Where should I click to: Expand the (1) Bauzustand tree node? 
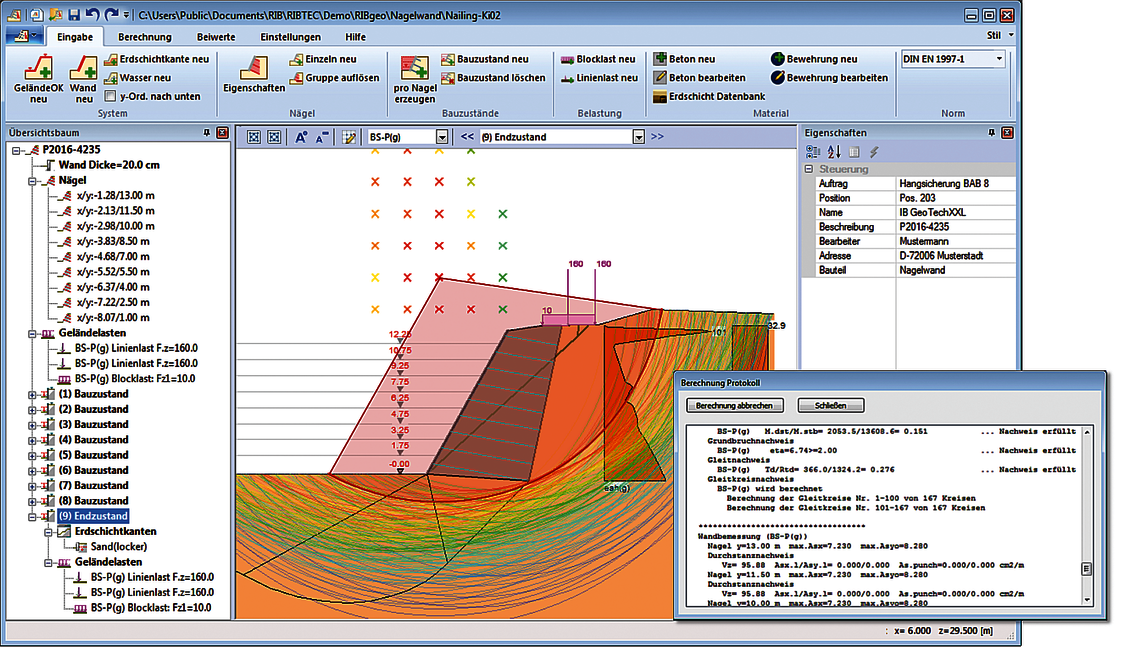[x=32, y=394]
